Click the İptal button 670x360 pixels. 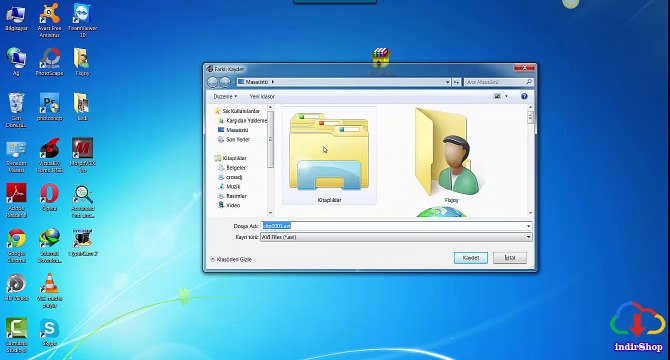[510, 258]
